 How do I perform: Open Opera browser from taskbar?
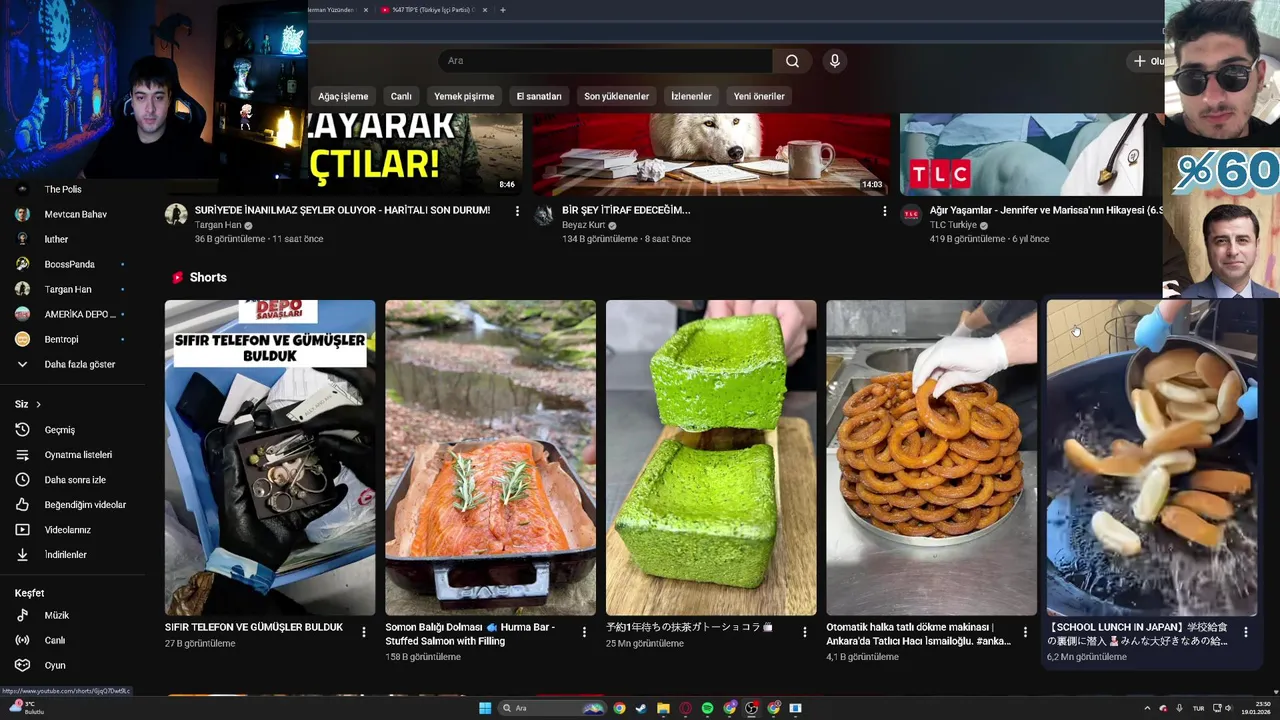tap(685, 708)
